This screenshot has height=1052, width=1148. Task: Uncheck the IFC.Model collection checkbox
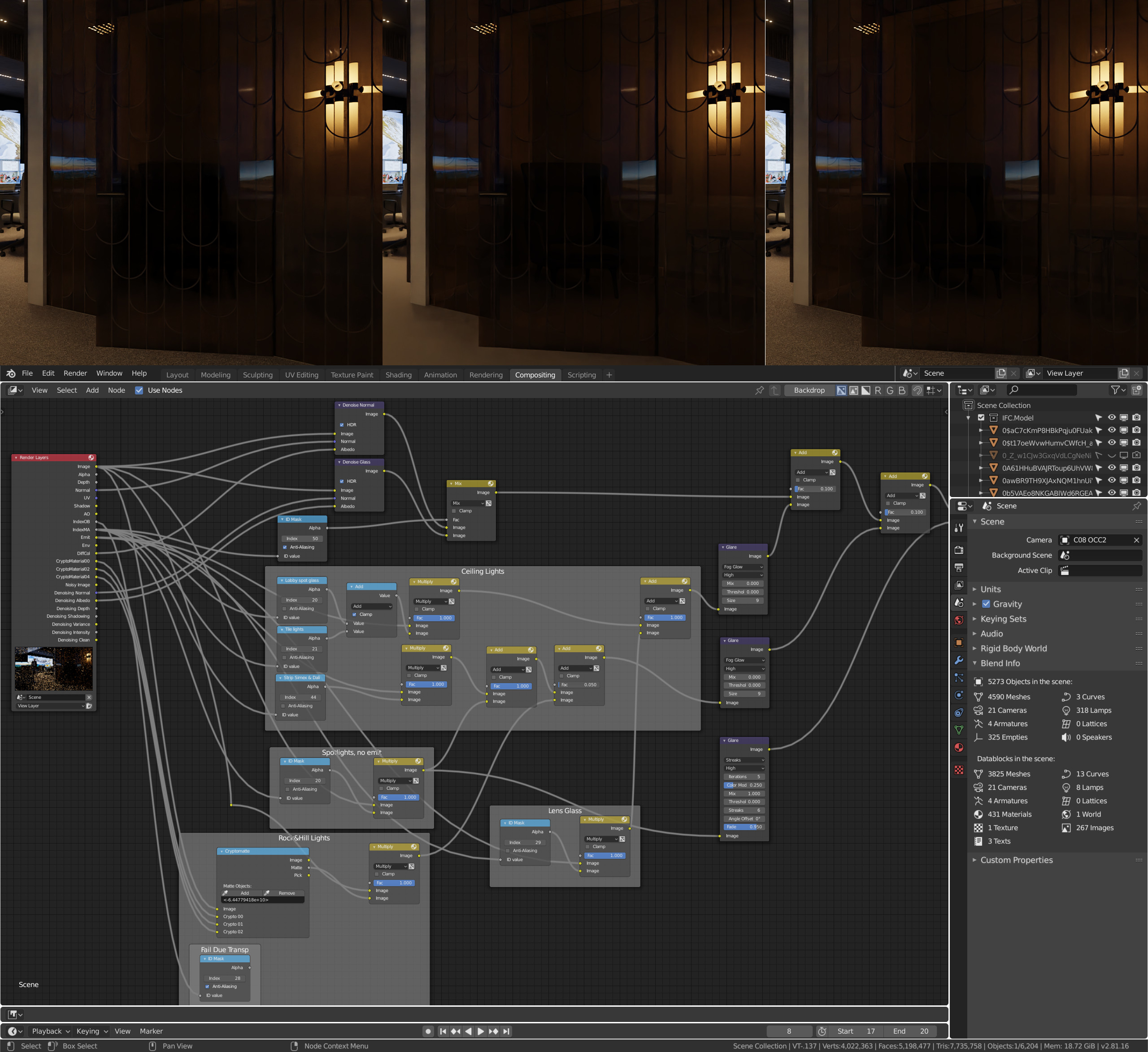(x=981, y=418)
